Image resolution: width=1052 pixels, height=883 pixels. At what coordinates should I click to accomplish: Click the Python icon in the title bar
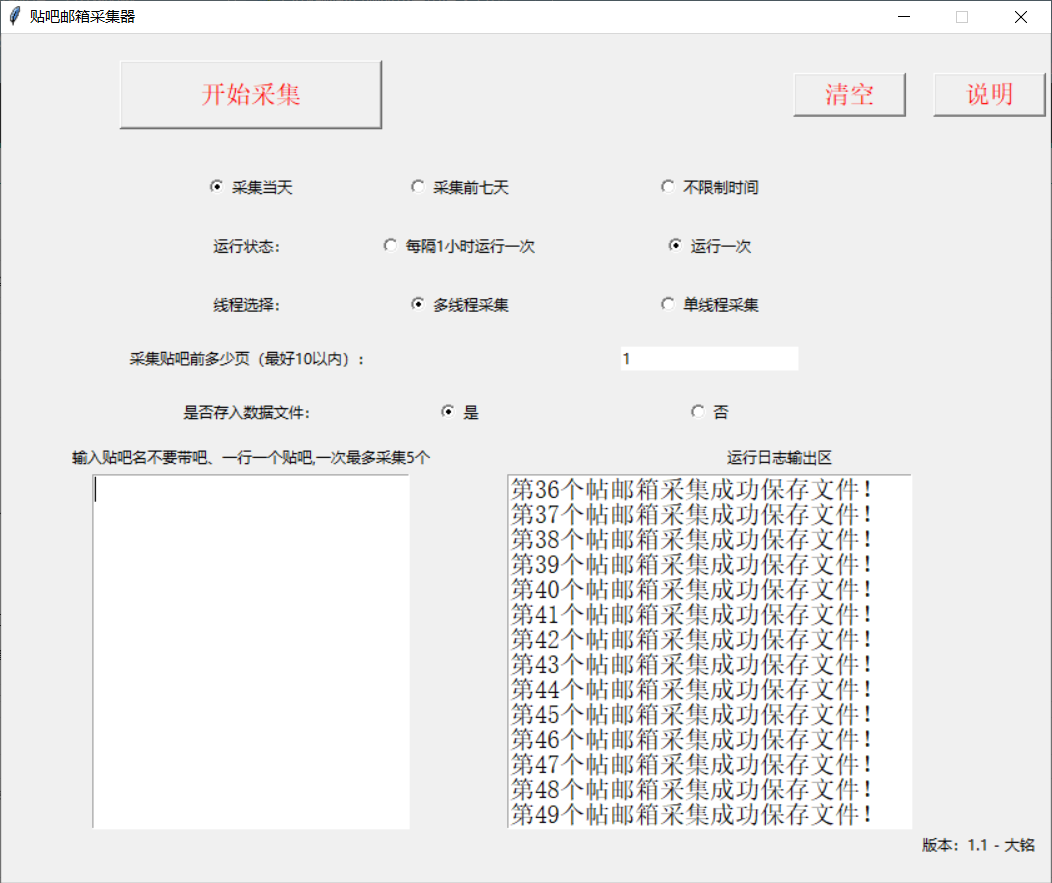pyautogui.click(x=12, y=16)
